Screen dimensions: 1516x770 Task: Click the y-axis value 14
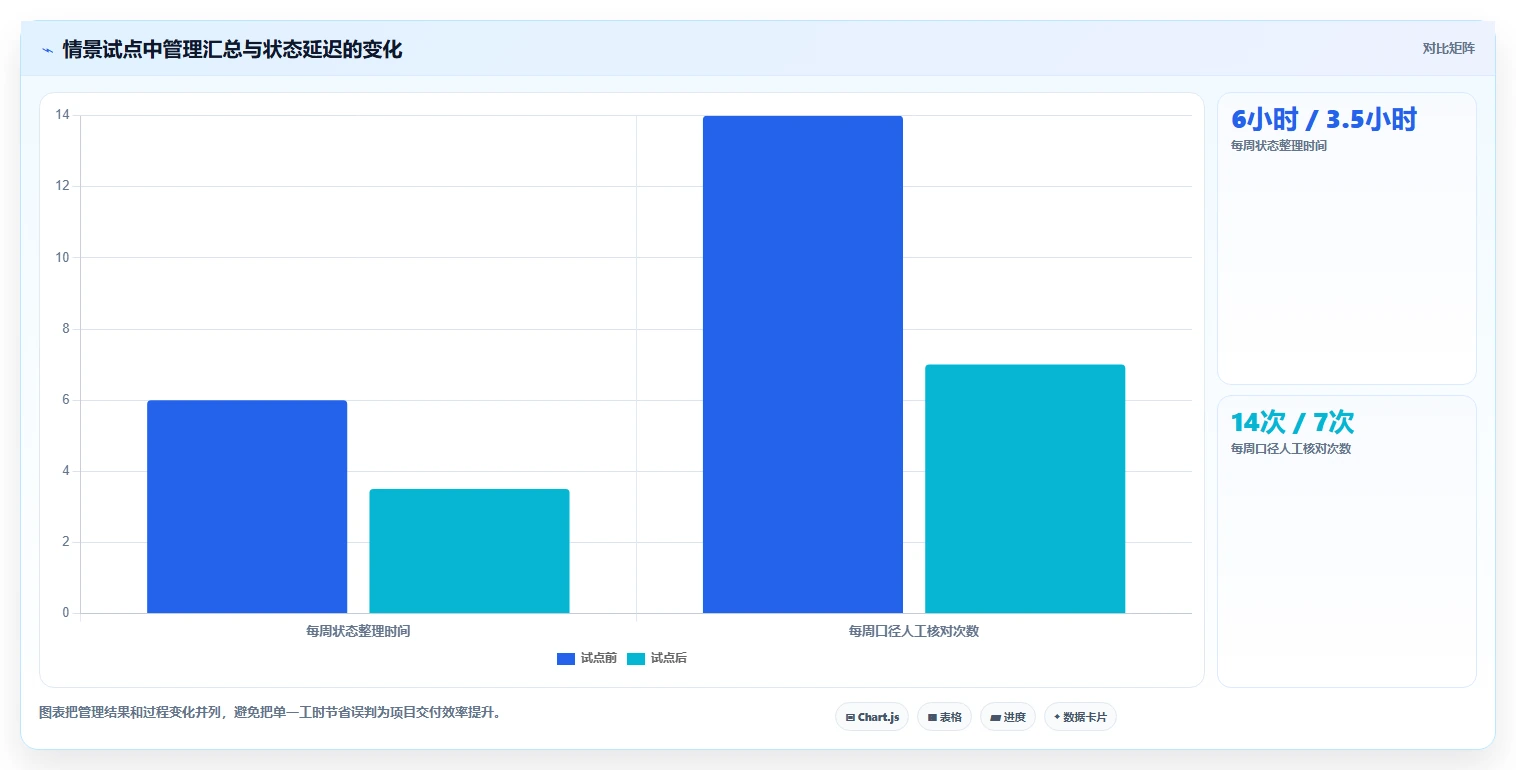pos(62,115)
